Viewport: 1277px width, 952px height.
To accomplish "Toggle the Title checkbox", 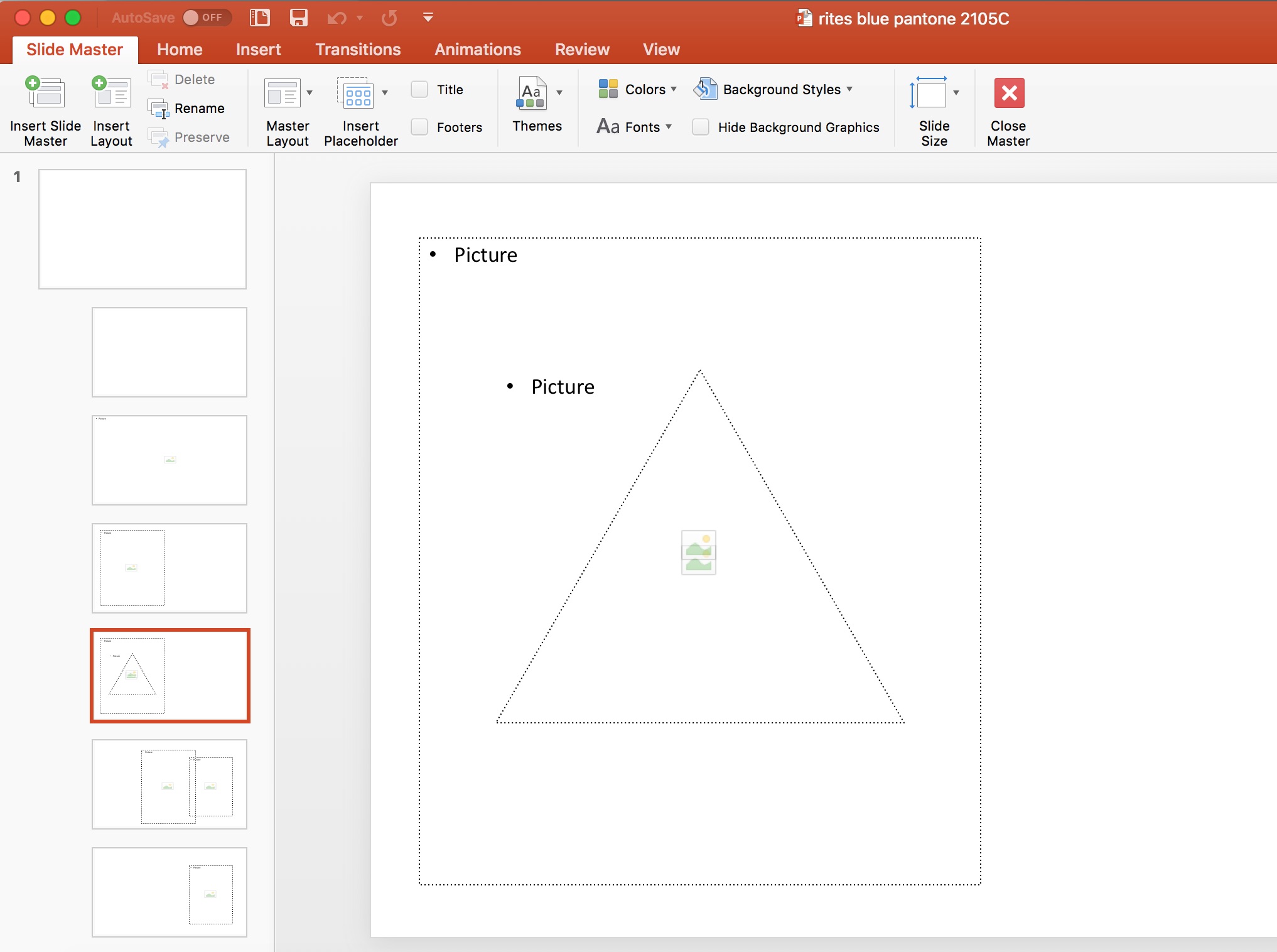I will coord(419,89).
